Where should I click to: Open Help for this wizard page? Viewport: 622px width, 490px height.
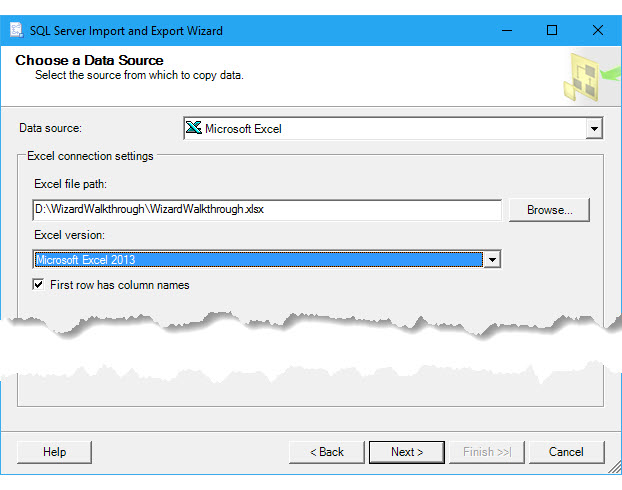tap(54, 452)
